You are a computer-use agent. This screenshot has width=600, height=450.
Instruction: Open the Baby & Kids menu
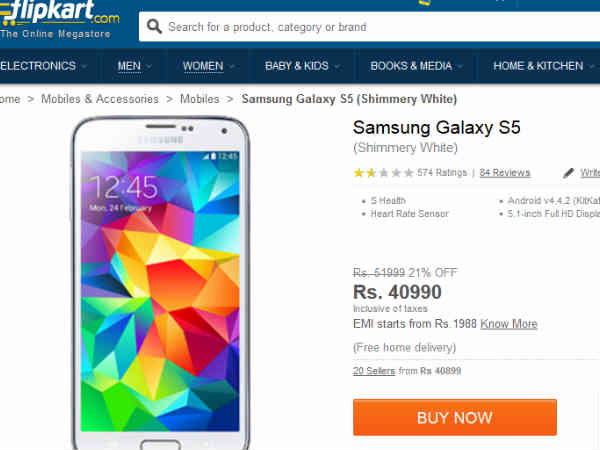(303, 66)
